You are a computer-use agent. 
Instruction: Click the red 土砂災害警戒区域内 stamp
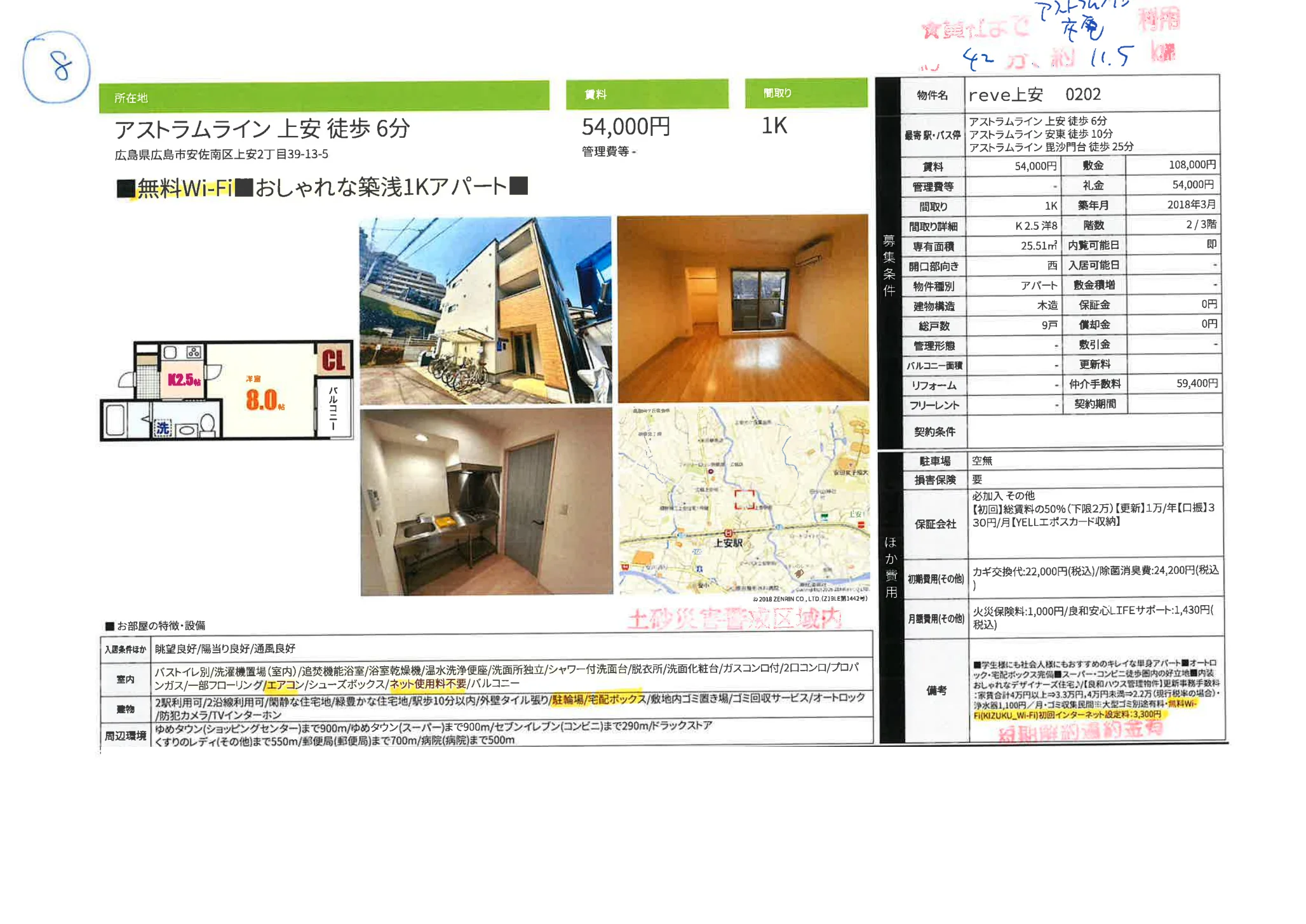click(734, 619)
